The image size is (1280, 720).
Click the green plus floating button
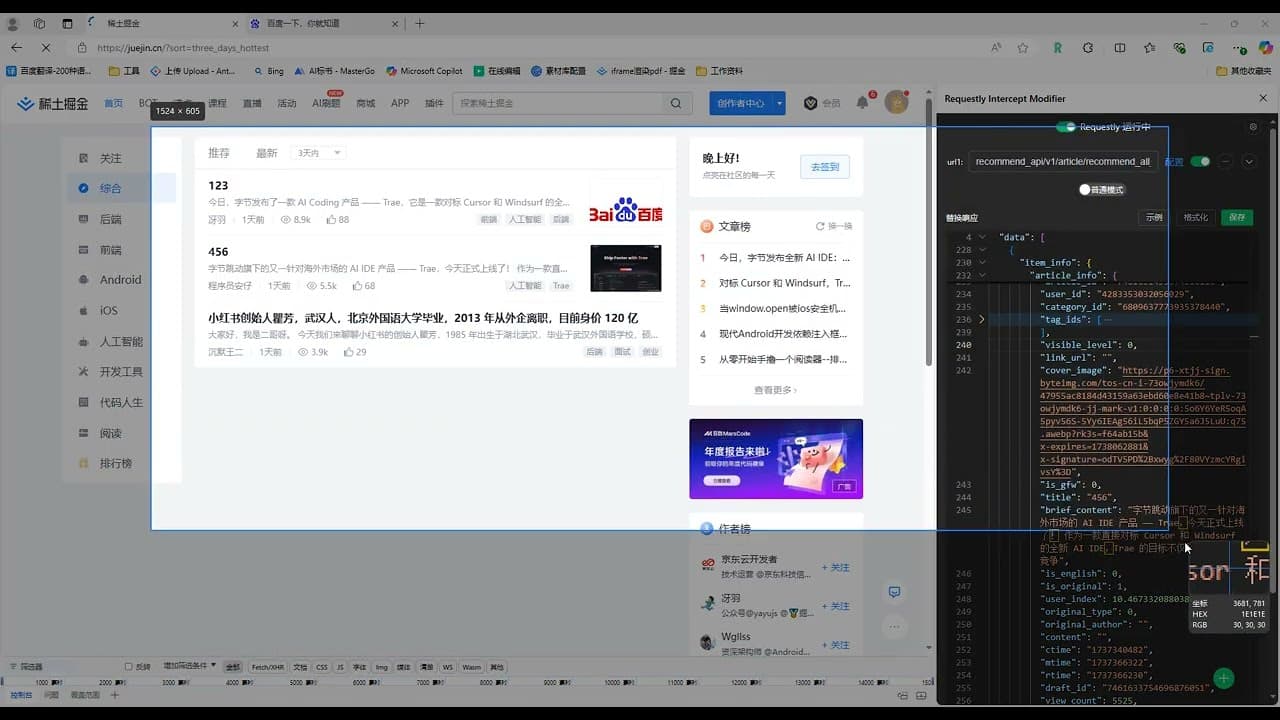1223,679
